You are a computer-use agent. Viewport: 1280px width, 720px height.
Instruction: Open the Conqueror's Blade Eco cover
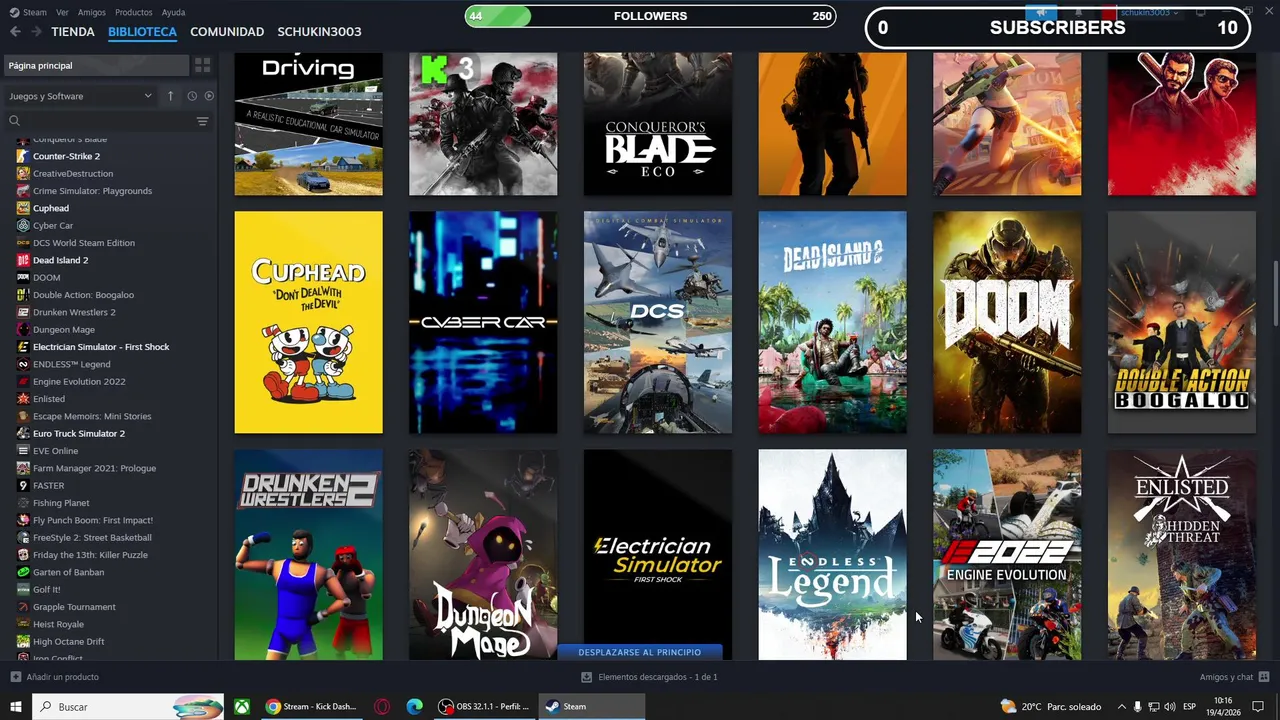[x=658, y=124]
